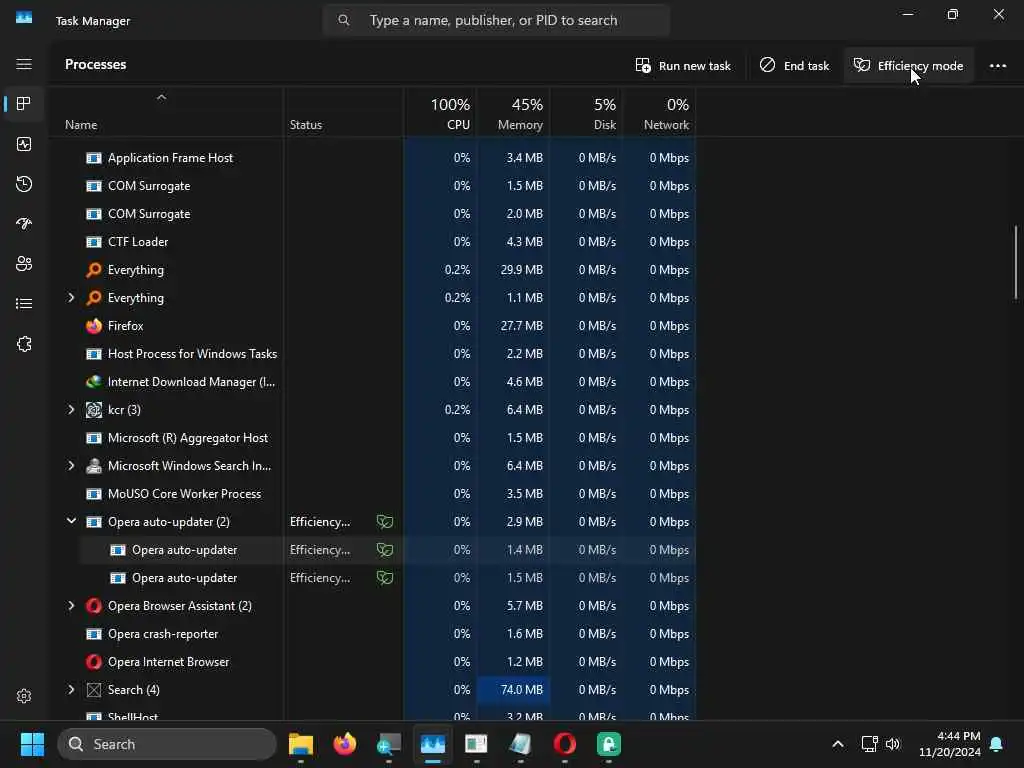The image size is (1024, 768).
Task: Open the Processes page icon in sidebar
Action: (x=24, y=104)
